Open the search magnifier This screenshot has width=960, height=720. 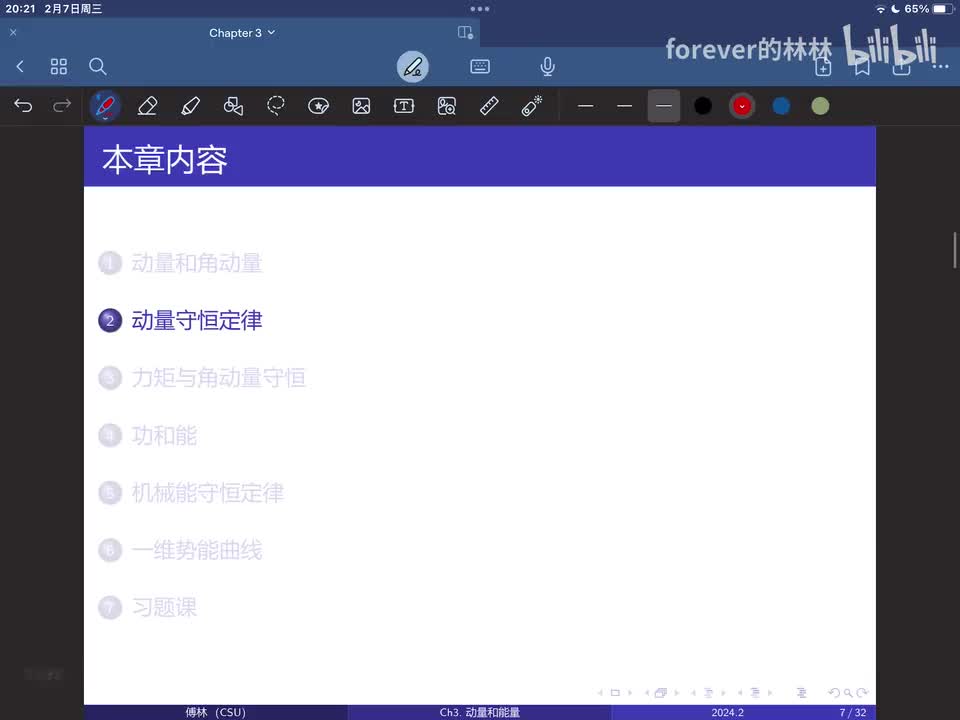(x=97, y=66)
